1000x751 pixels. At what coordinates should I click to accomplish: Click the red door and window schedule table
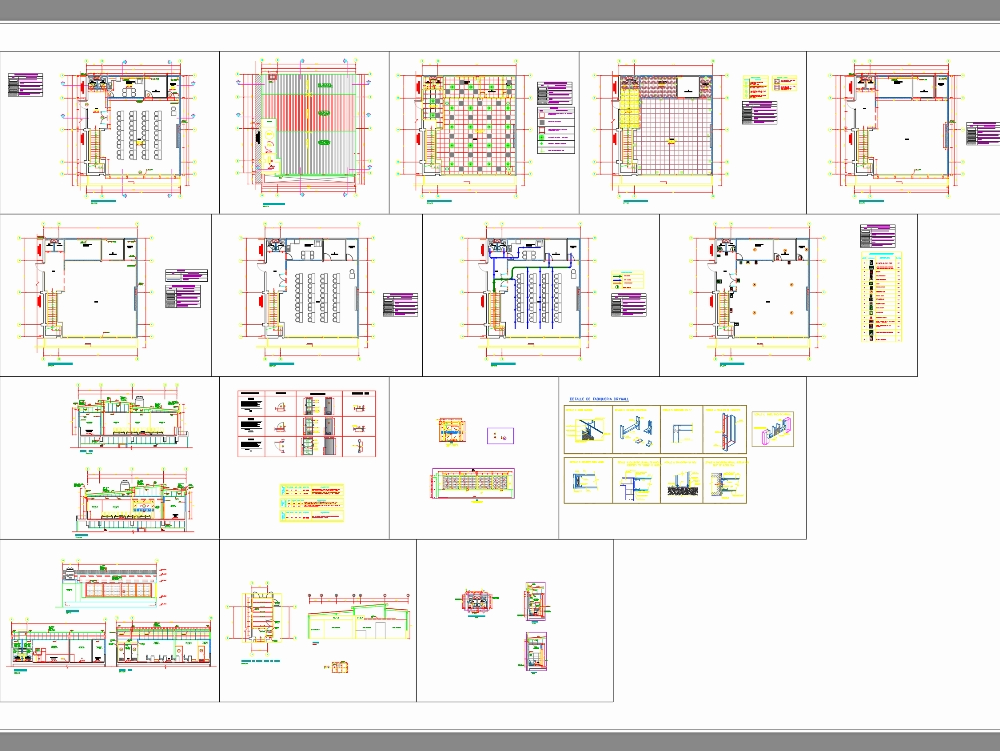306,425
